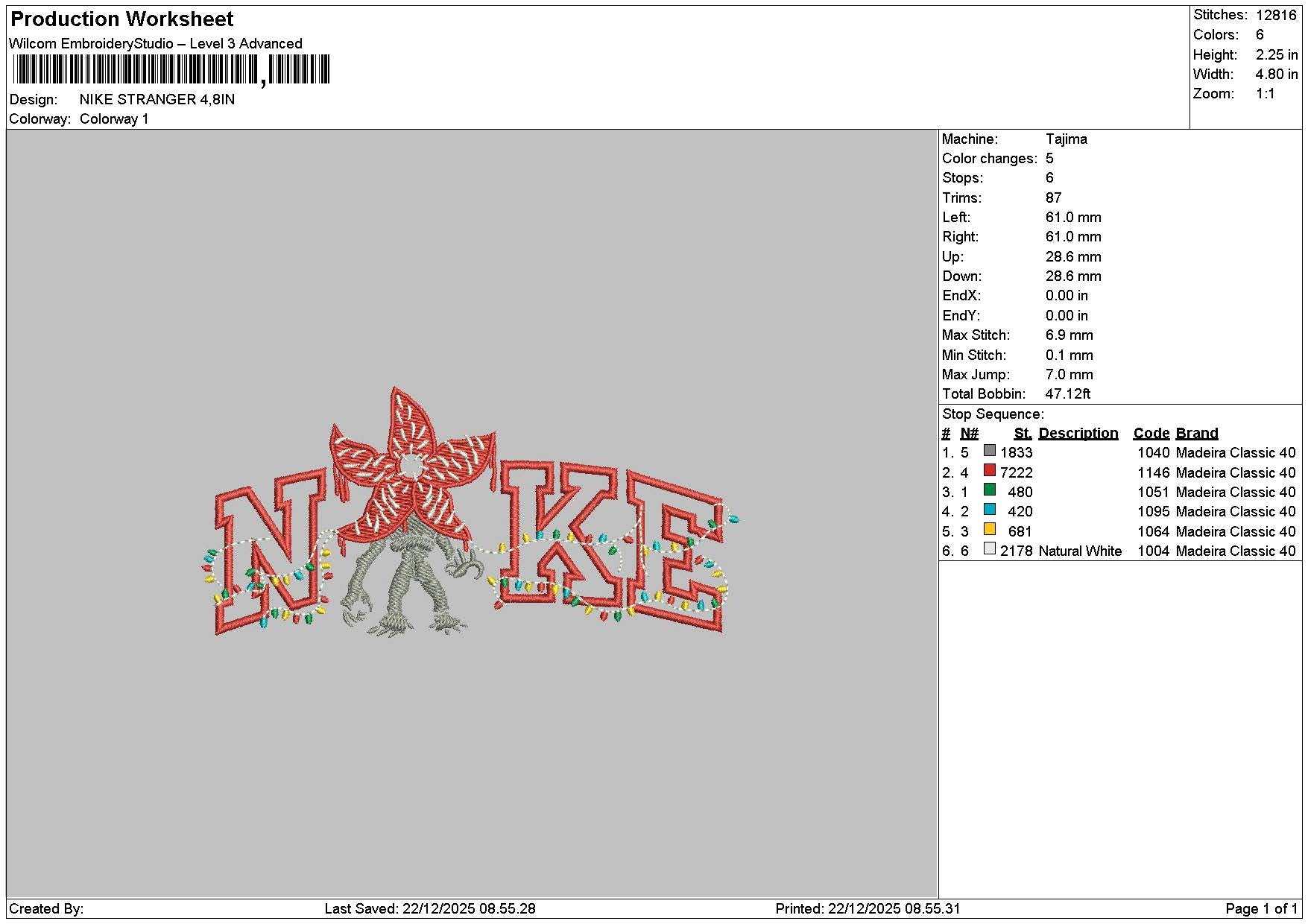Click the Color changes value 5
Viewport: 1308px width, 924px height.
coord(1049,159)
